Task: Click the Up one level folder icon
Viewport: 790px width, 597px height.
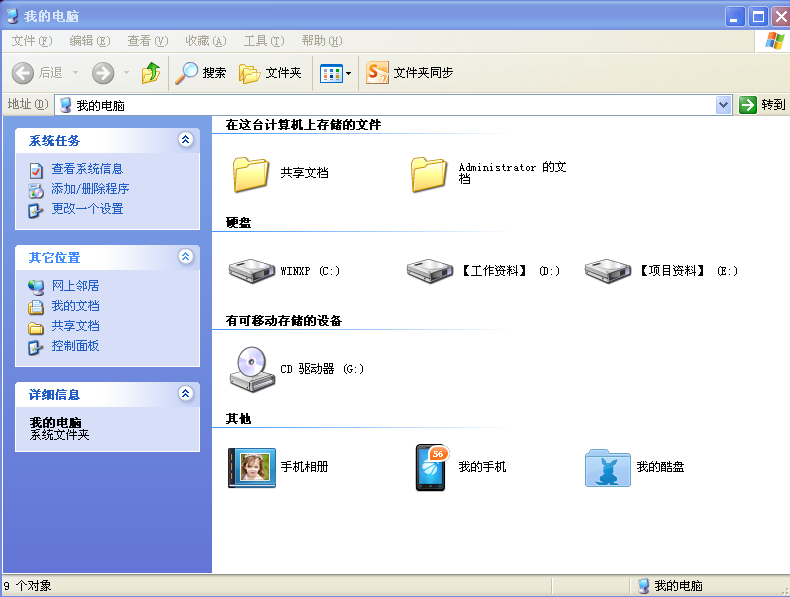Action: coord(151,73)
